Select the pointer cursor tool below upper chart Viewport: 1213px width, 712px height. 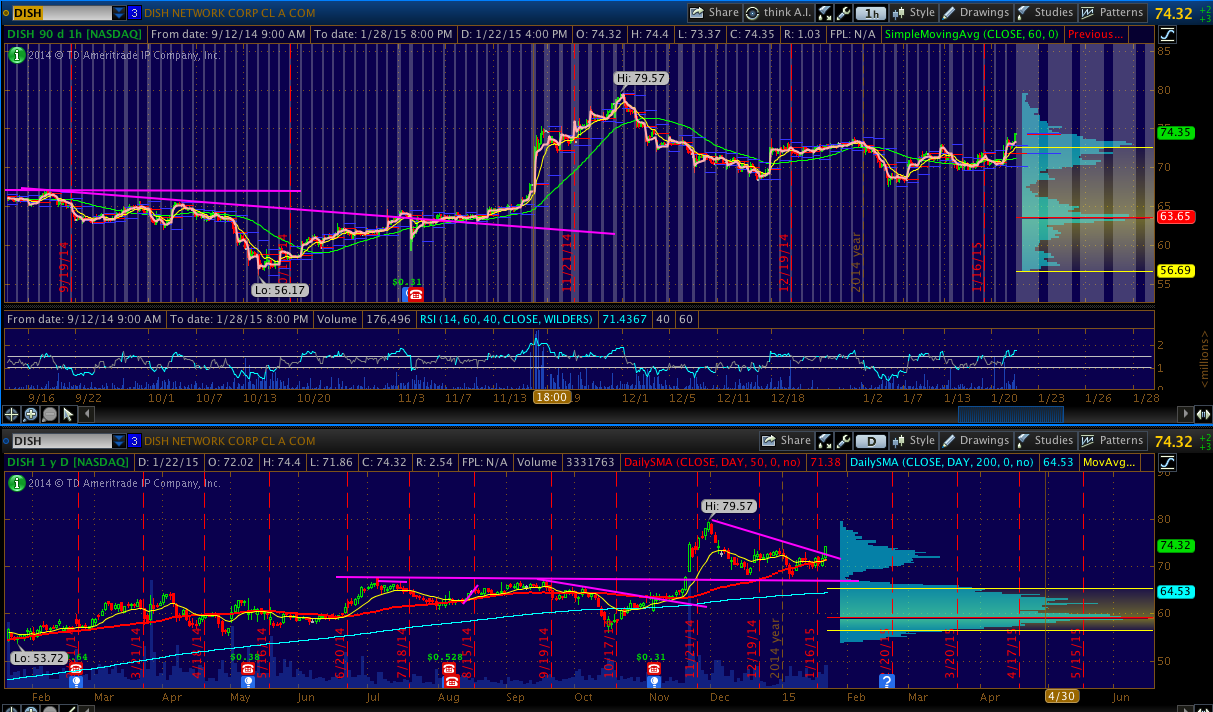click(x=69, y=413)
